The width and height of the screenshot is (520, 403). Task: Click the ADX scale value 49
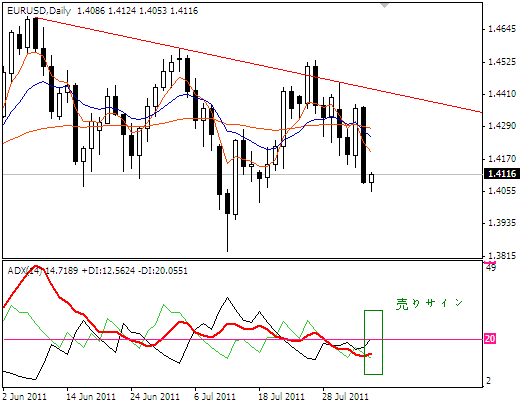pos(491,267)
